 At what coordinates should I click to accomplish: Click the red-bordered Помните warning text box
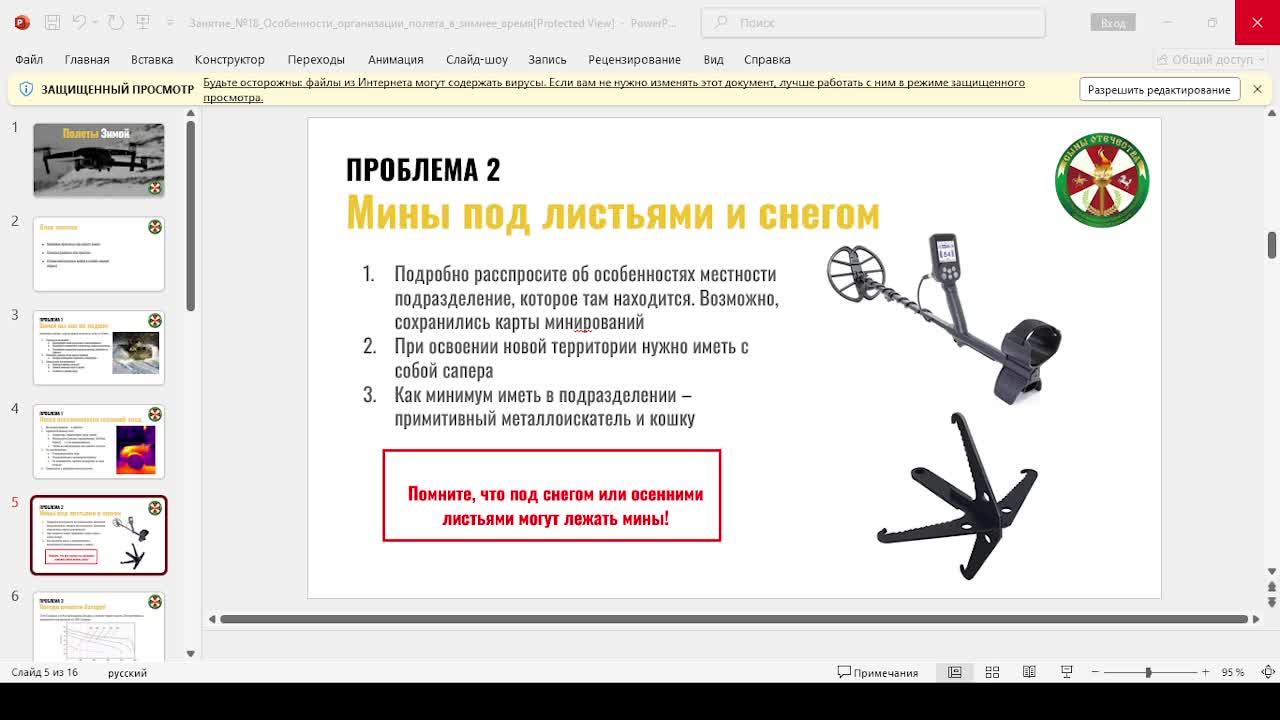click(552, 496)
